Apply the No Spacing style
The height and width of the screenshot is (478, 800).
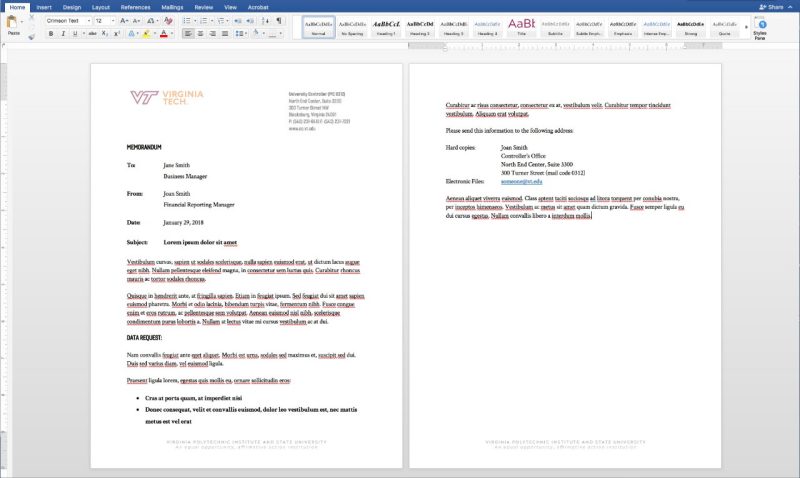point(352,27)
